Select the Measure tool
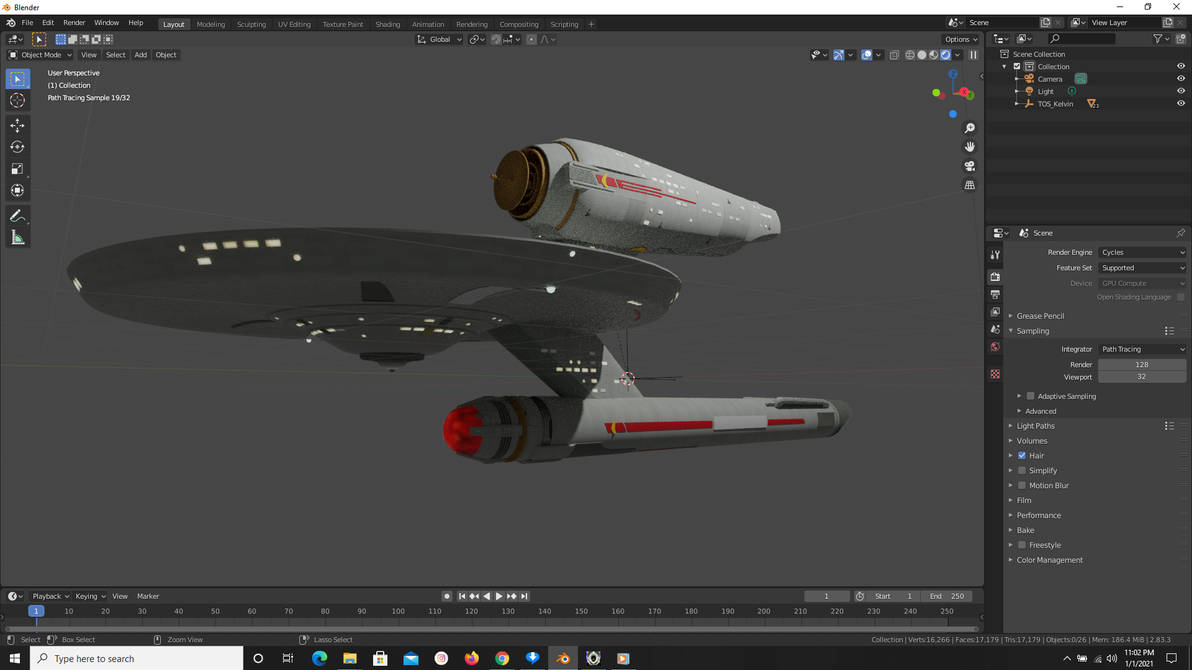Image resolution: width=1192 pixels, height=670 pixels. (x=17, y=238)
